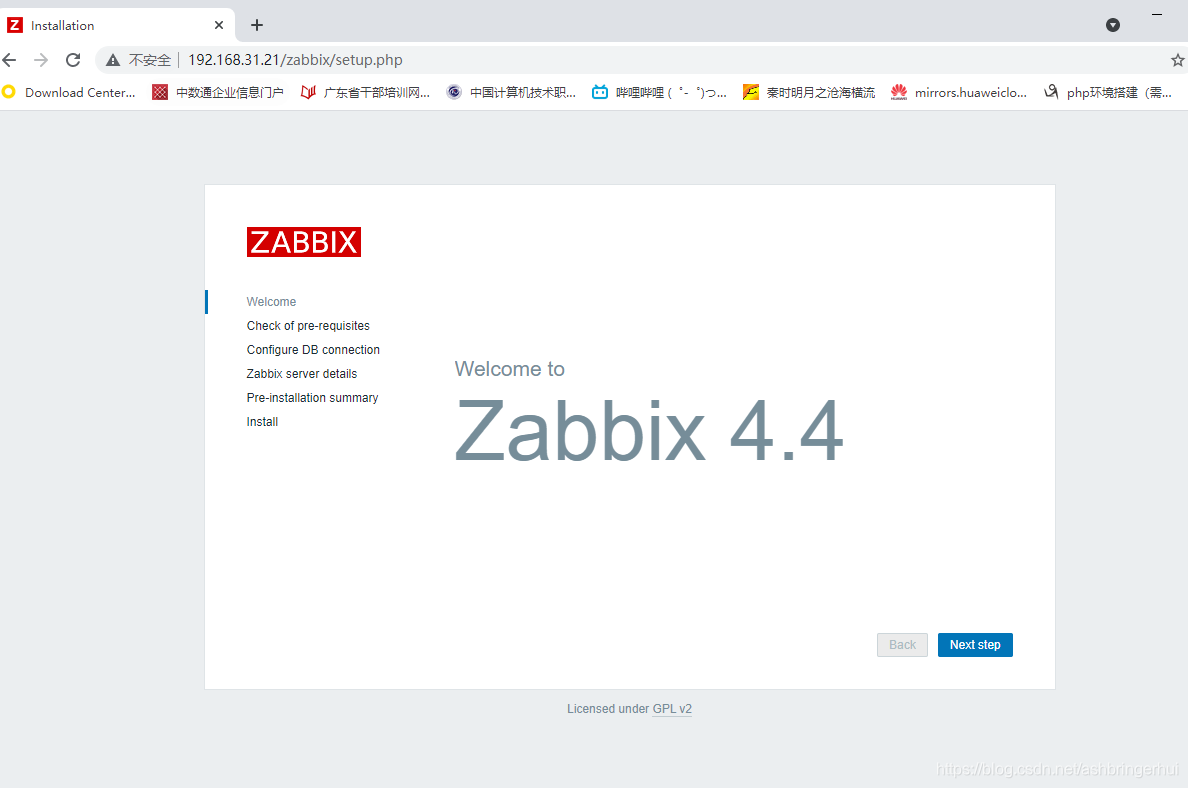Click the Back button
Image resolution: width=1188 pixels, height=788 pixels.
pos(902,645)
